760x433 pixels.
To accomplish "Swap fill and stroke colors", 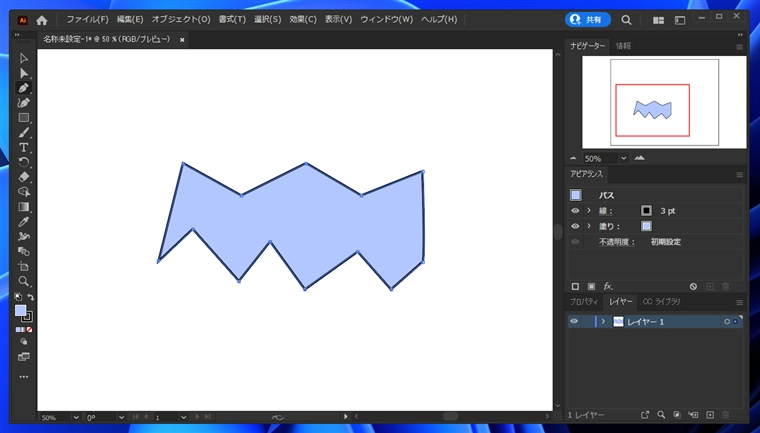I will (31, 297).
